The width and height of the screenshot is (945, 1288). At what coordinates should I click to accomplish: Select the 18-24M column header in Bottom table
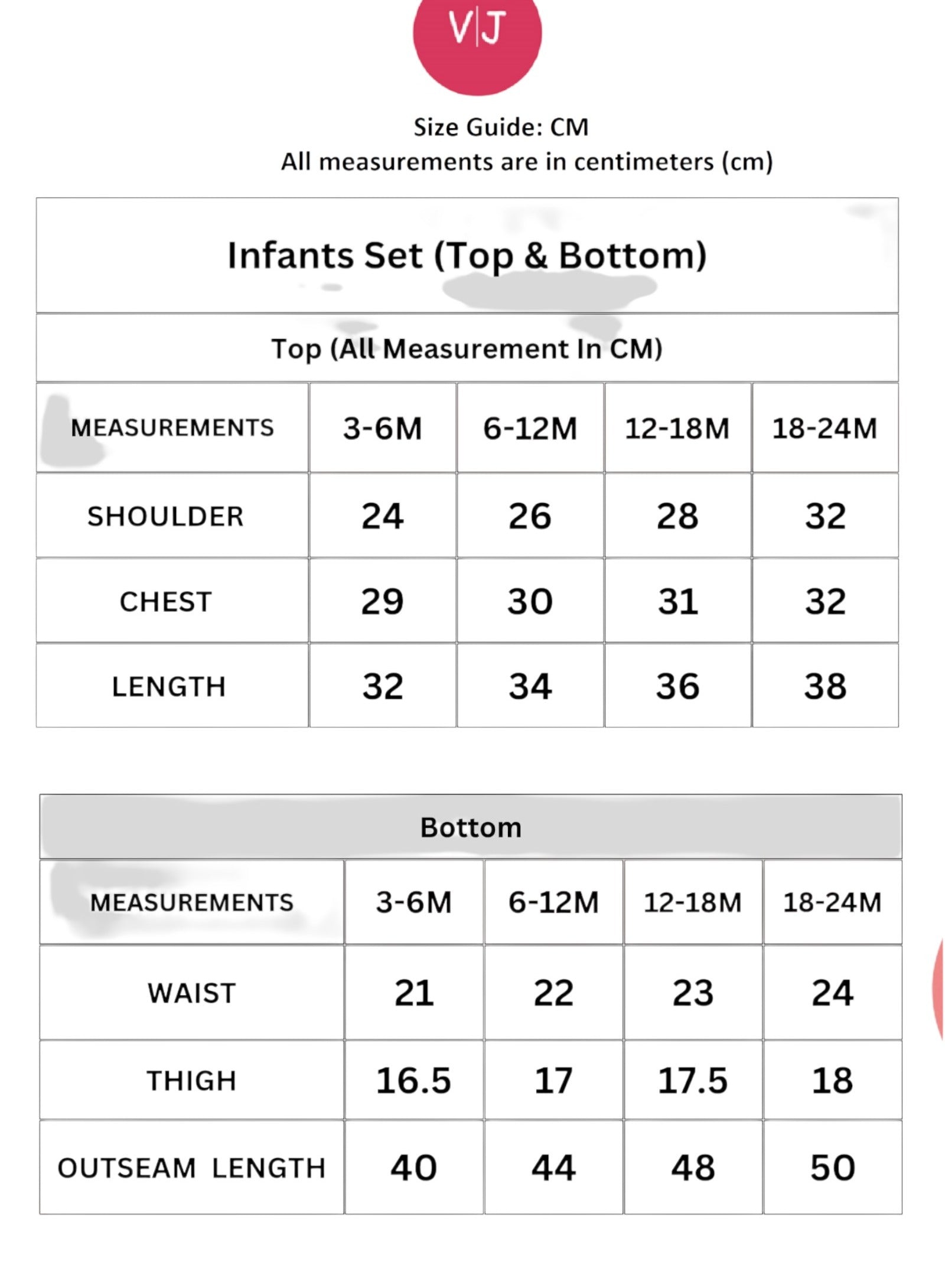coord(832,902)
